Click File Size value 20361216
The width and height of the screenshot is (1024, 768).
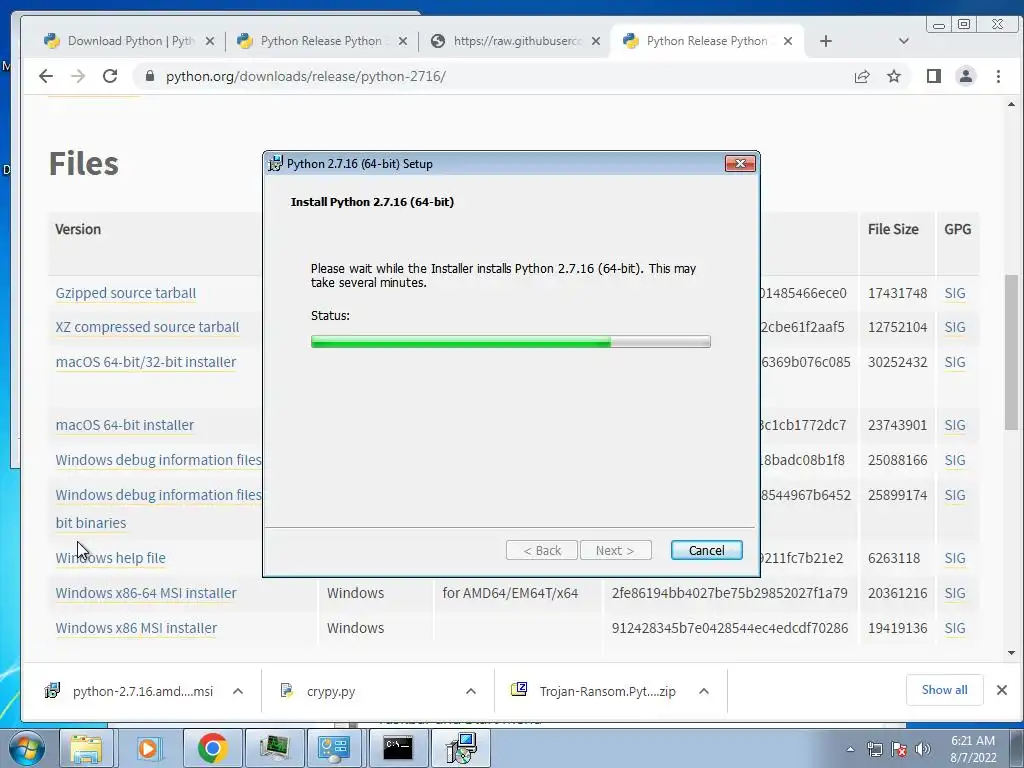[x=897, y=593]
